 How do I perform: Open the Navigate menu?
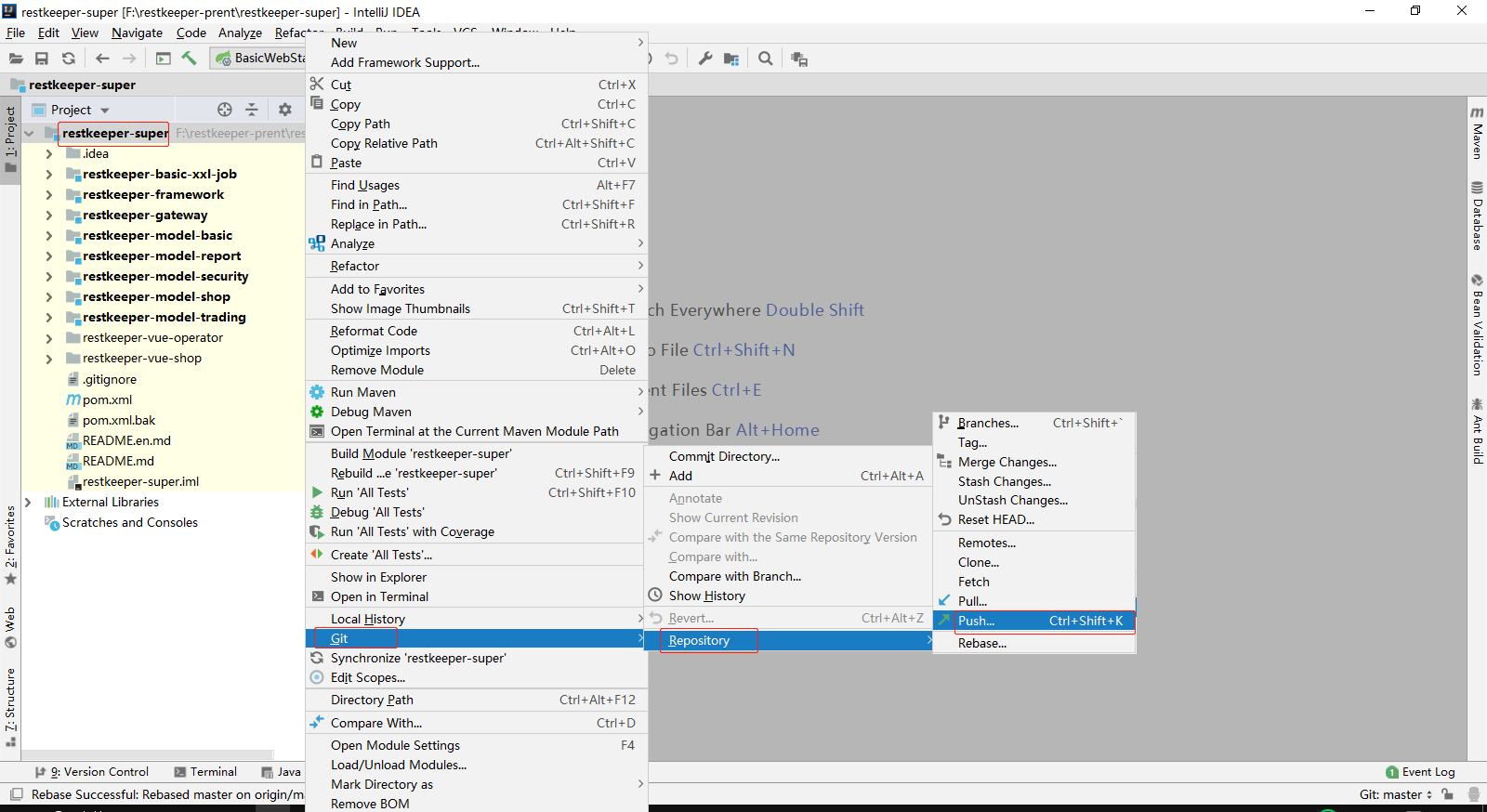pos(137,33)
